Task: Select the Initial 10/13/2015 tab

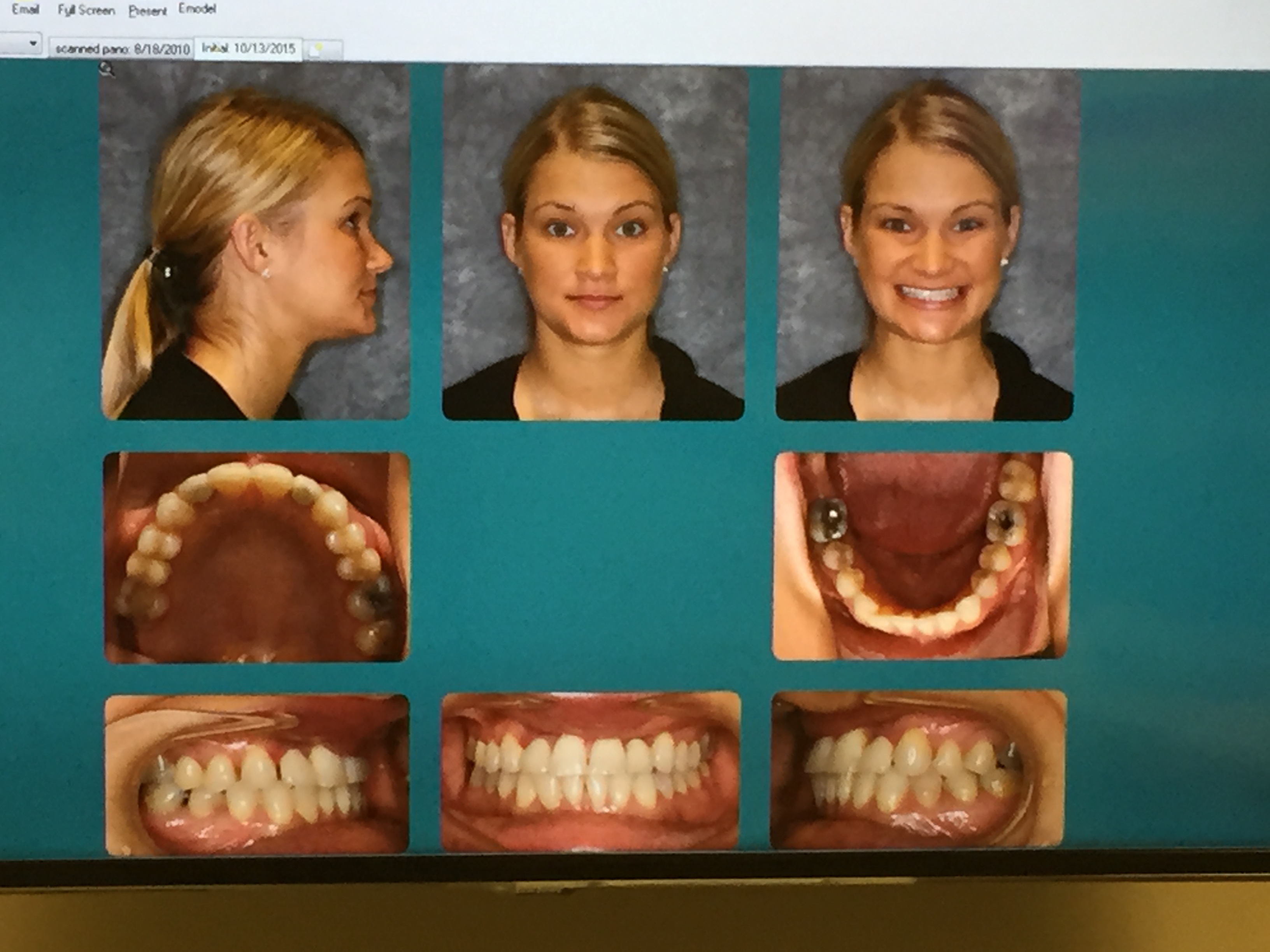Action: click(248, 48)
